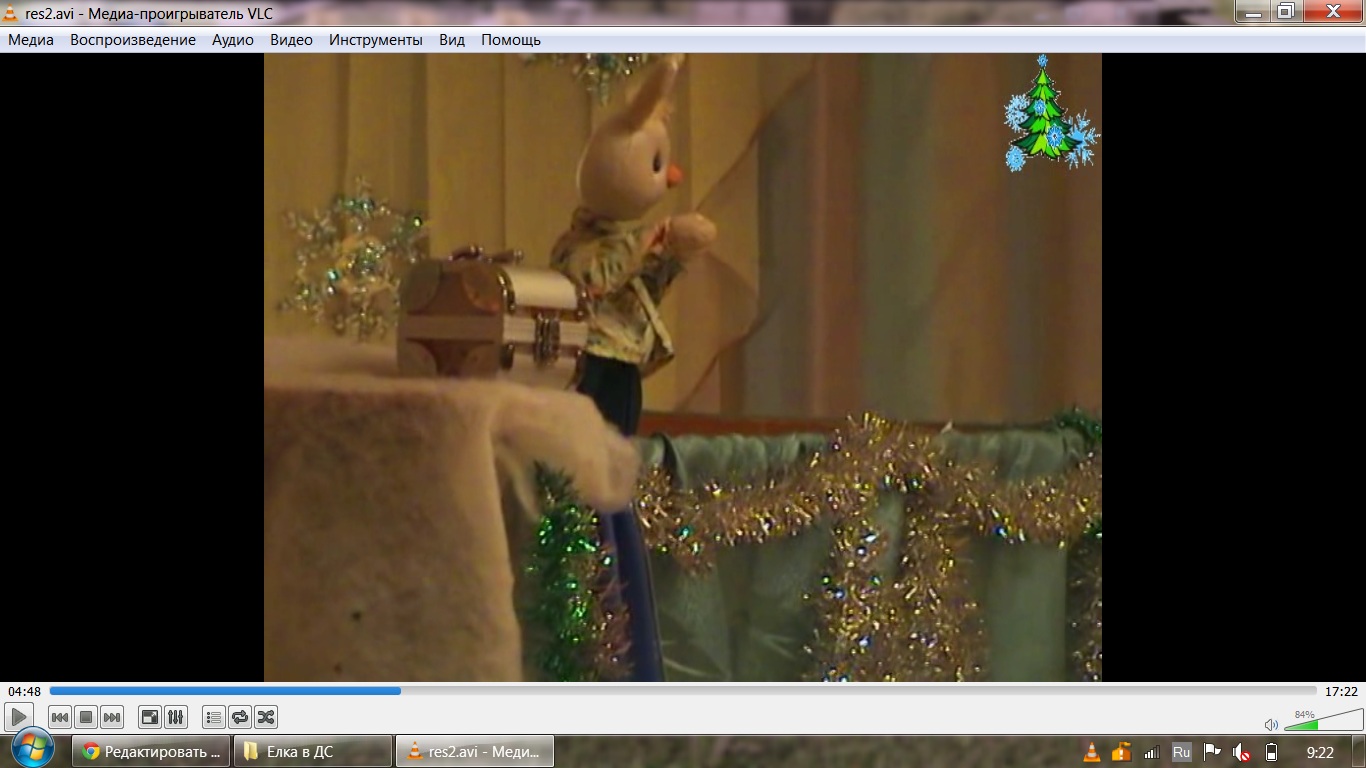This screenshot has width=1366, height=768.
Task: Toggle random shuffle playback
Action: point(266,717)
